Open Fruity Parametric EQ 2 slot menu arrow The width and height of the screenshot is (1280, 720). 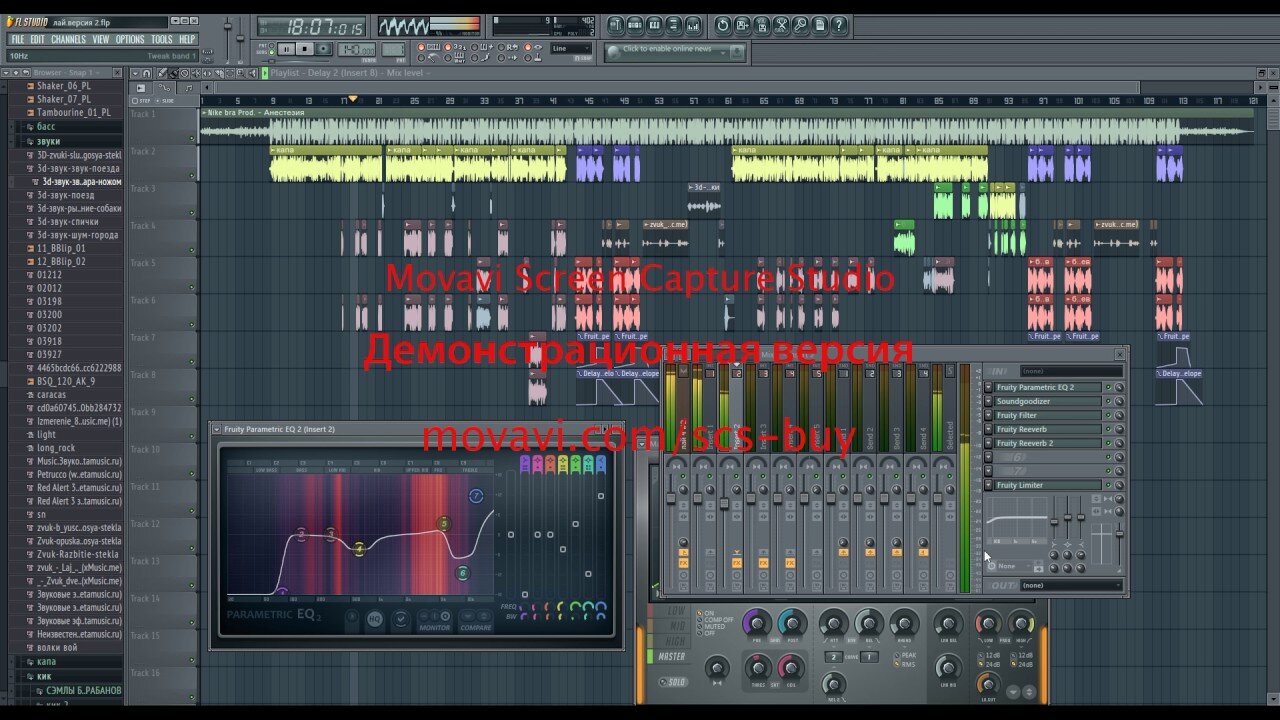(x=988, y=387)
